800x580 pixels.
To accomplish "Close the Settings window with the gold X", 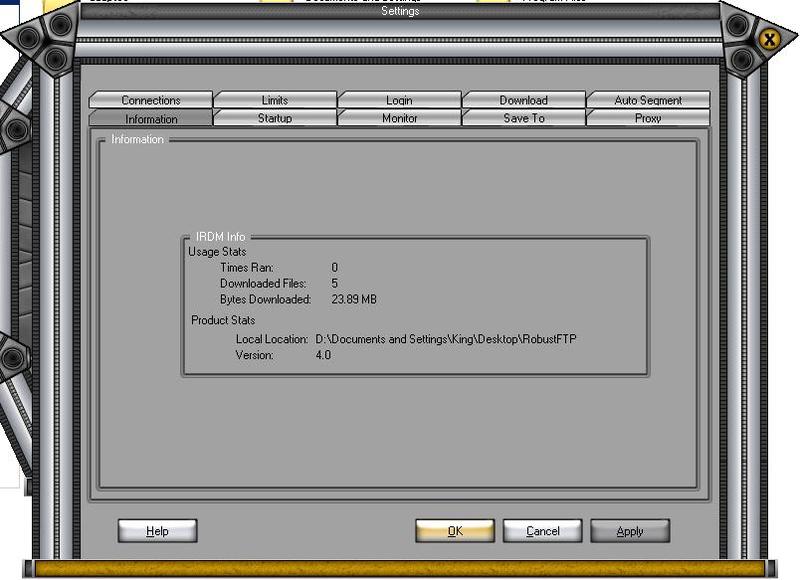I will 769,39.
